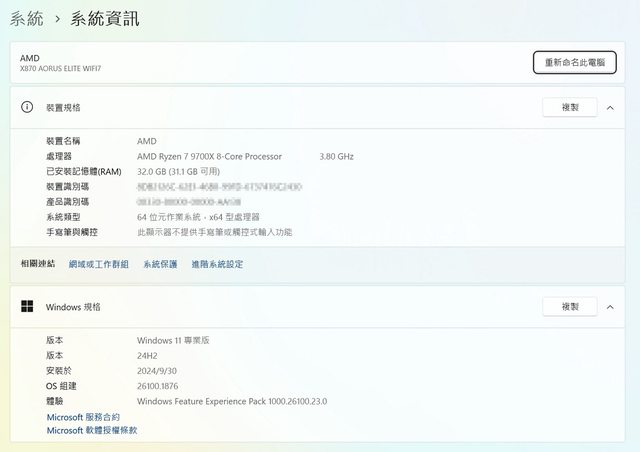Screen dimensions: 640x452
Task: Click the AMD Ryzen 7 9700X processor text
Action: tap(209, 156)
